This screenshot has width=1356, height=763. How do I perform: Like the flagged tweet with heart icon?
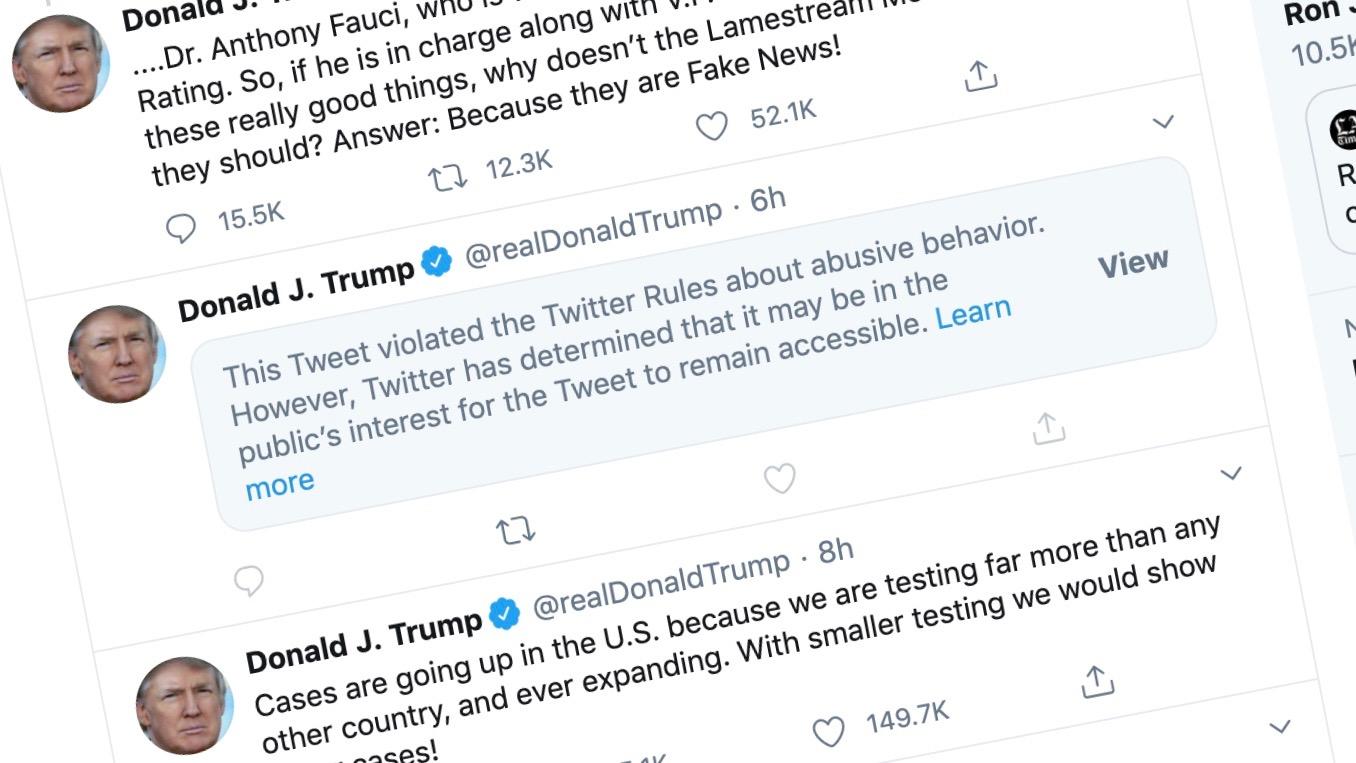click(x=780, y=479)
